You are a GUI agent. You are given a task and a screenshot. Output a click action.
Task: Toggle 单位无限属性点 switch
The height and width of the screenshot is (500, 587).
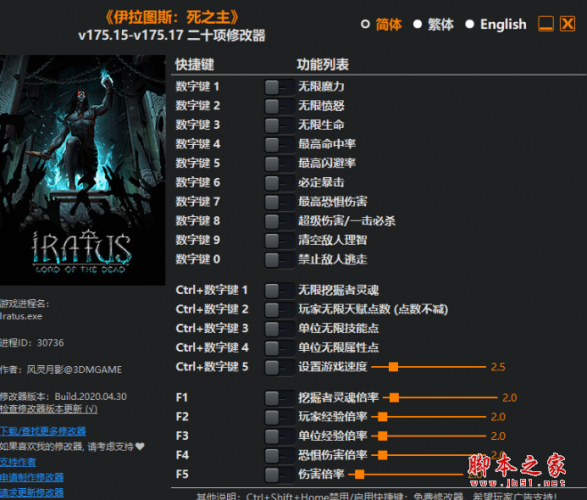(279, 348)
